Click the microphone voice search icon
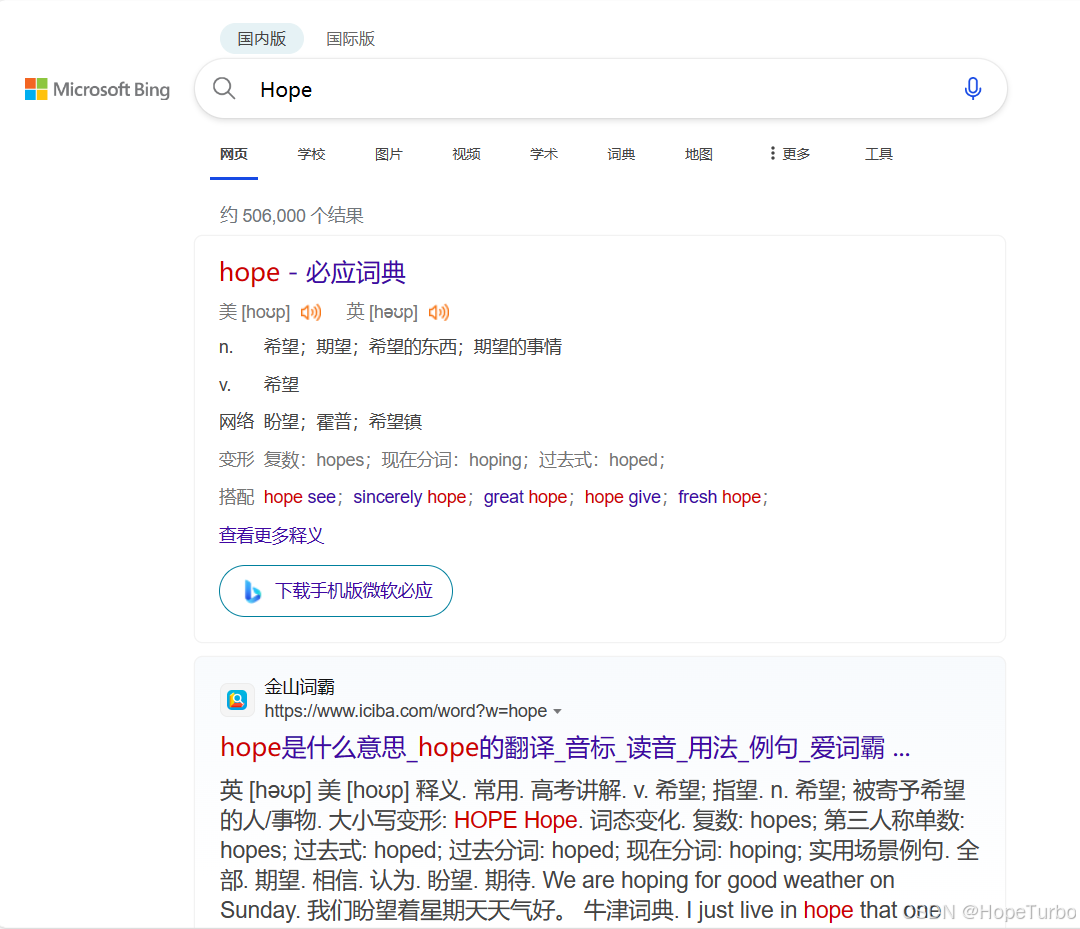The image size is (1080, 929). click(x=972, y=88)
